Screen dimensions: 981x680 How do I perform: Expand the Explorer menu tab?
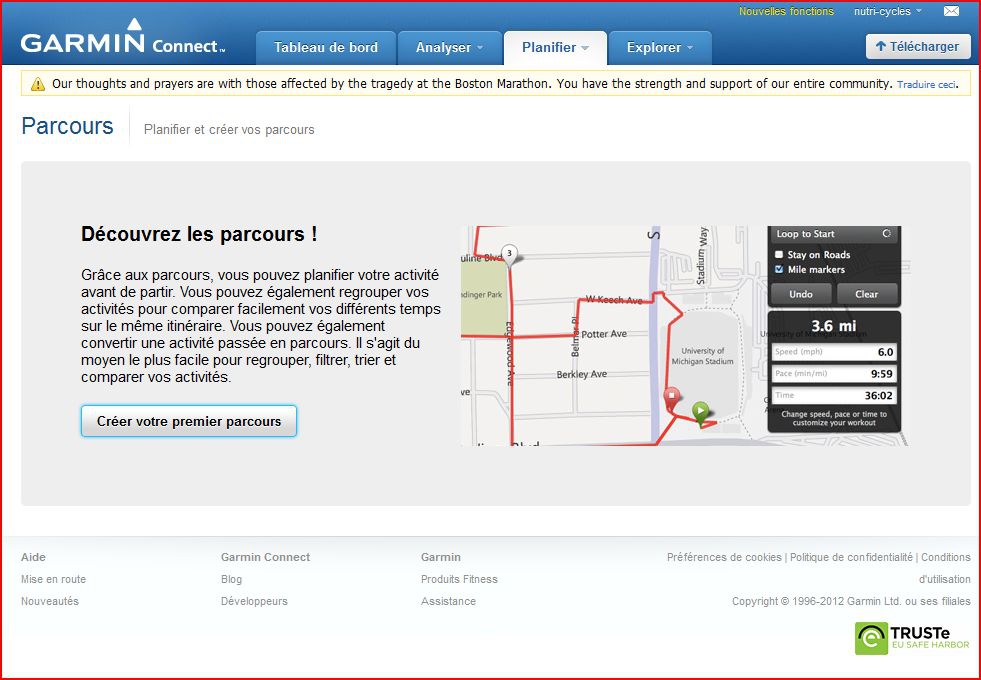pos(660,48)
